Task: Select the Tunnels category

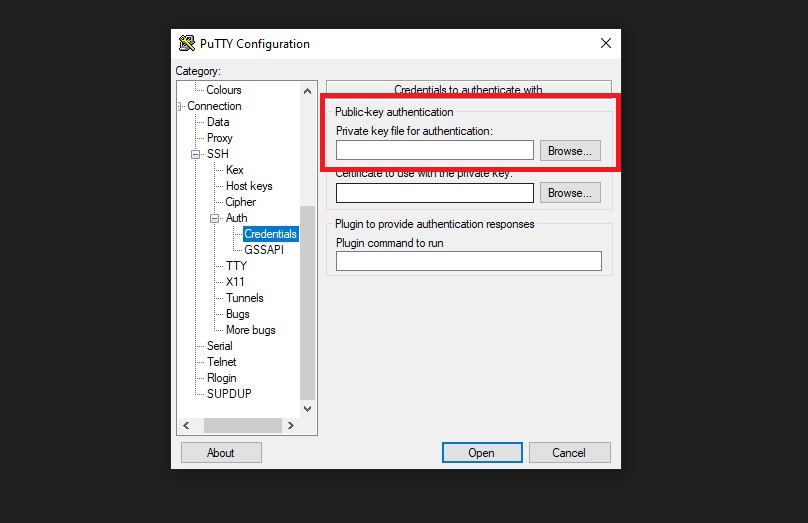Action: 244,298
